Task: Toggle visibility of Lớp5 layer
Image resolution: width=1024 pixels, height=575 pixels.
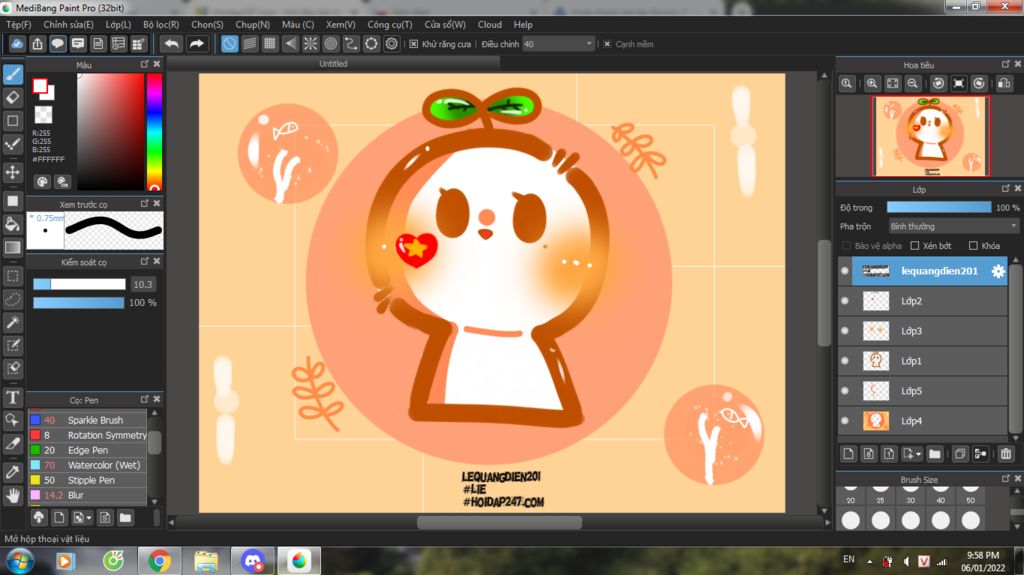Action: point(845,391)
